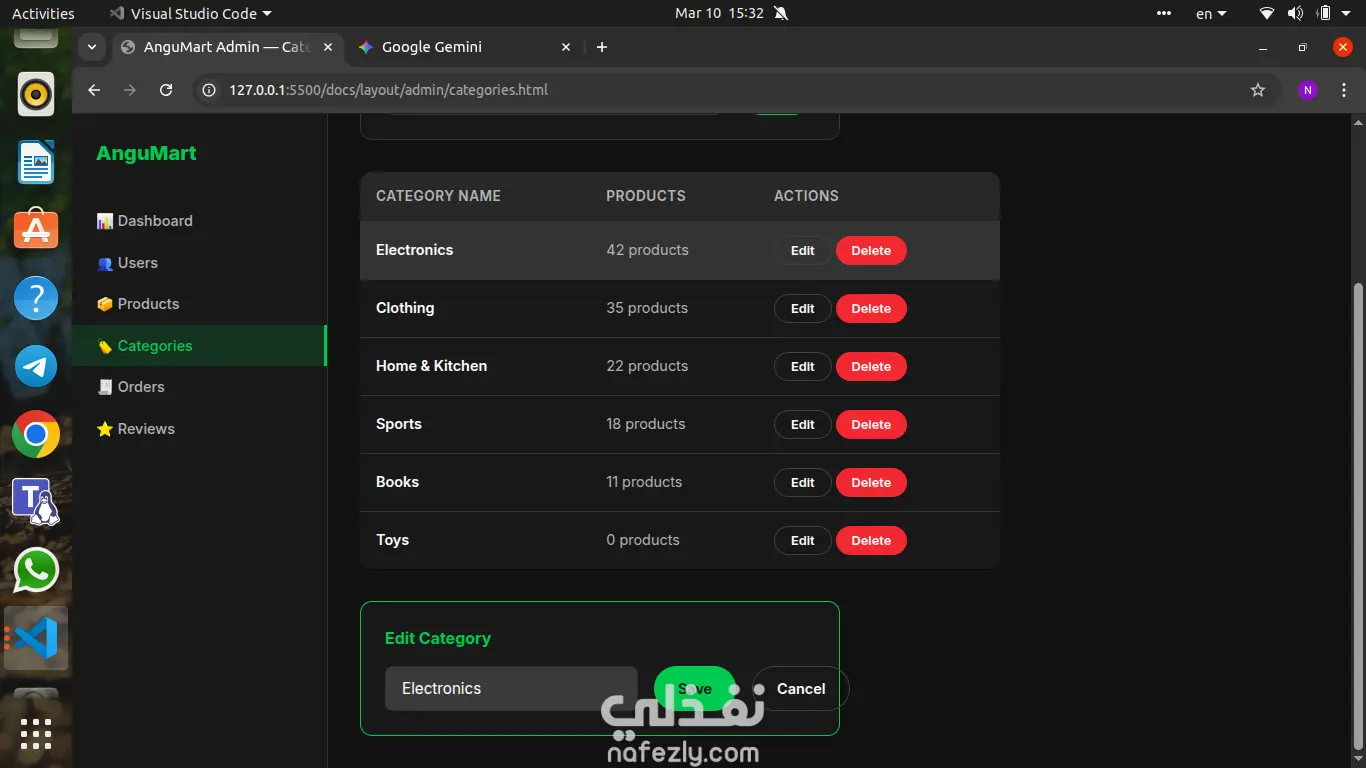Click the page vertical scrollbar

tap(1358, 515)
